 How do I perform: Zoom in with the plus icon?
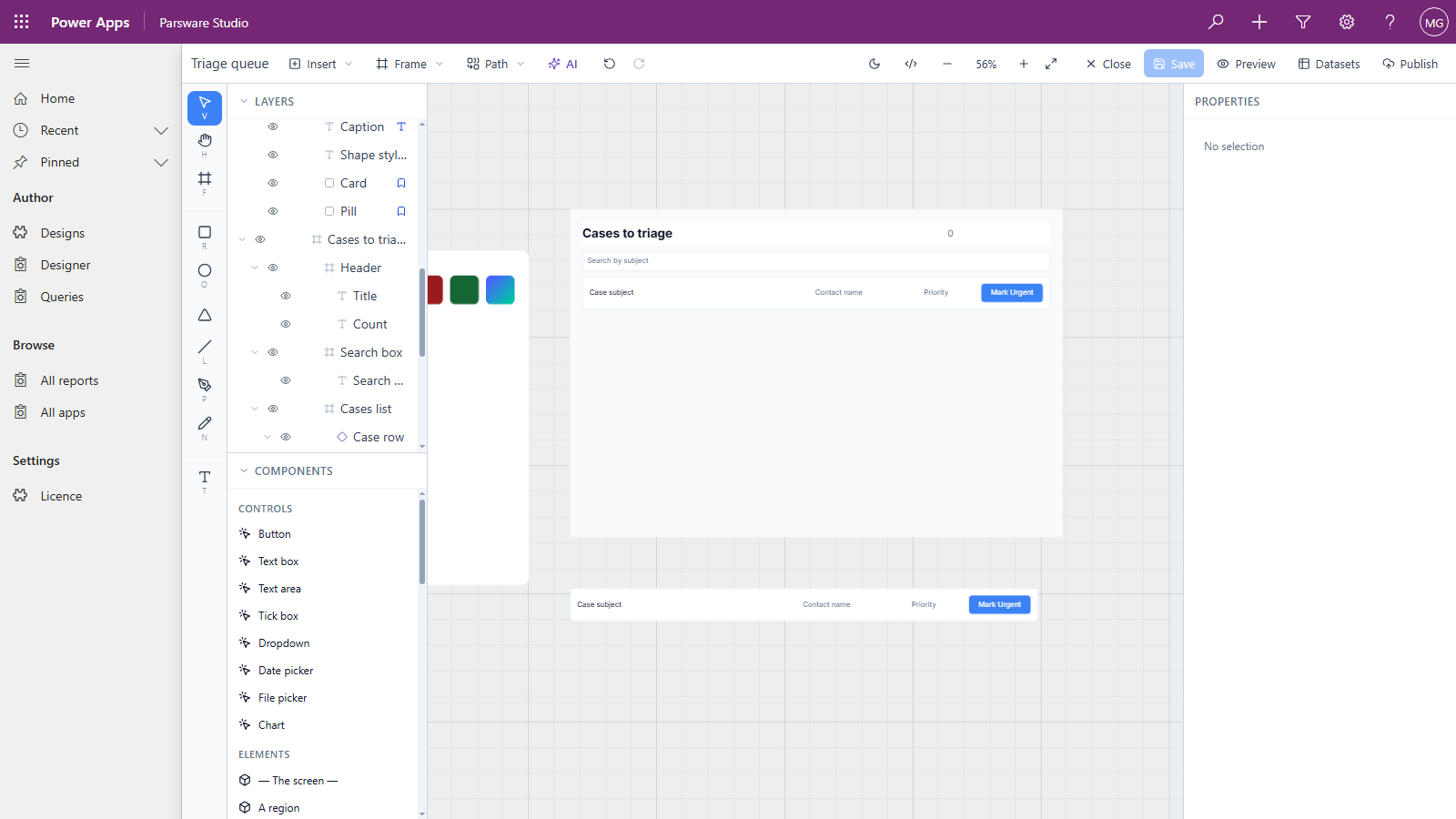pos(1024,64)
